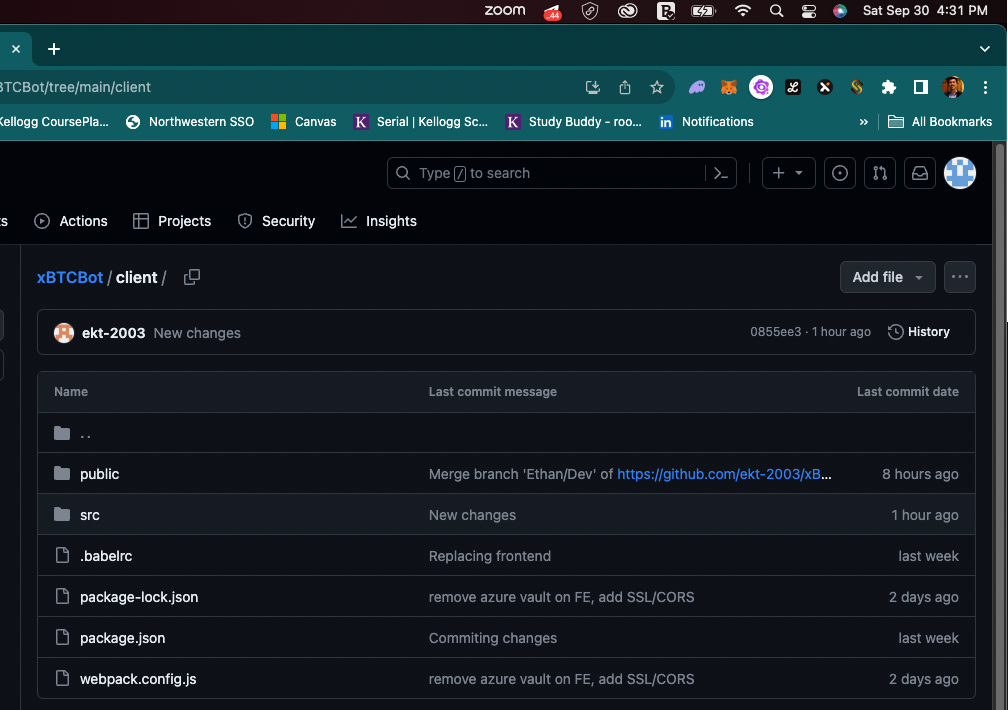Open the Add file dropdown
The image size is (1008, 710).
tap(887, 277)
